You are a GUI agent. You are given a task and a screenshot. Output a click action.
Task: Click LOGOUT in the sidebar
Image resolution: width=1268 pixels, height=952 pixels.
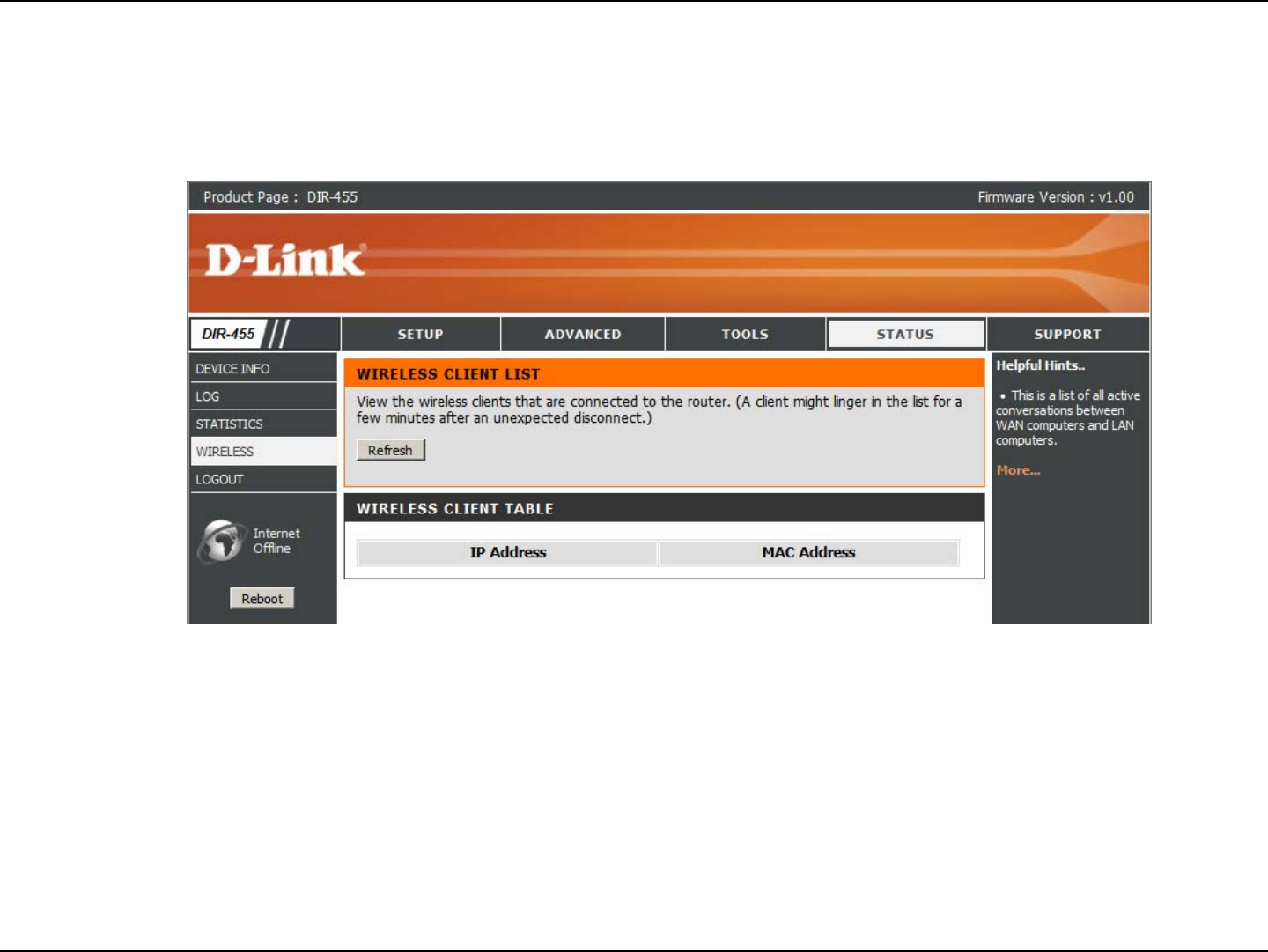263,479
